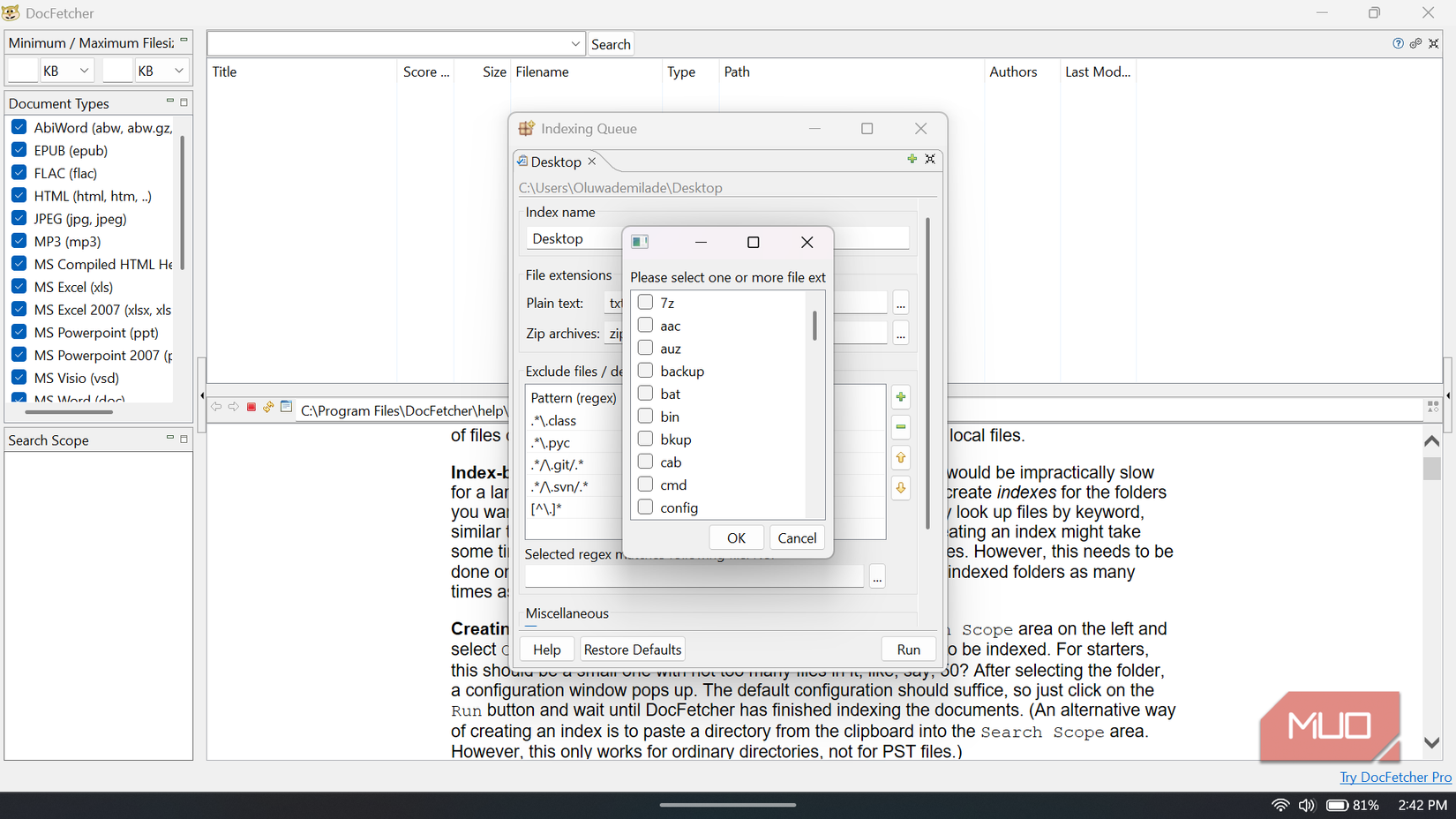Click the red stop icon in preview toolbar
The image size is (1456, 819).
pos(251,407)
